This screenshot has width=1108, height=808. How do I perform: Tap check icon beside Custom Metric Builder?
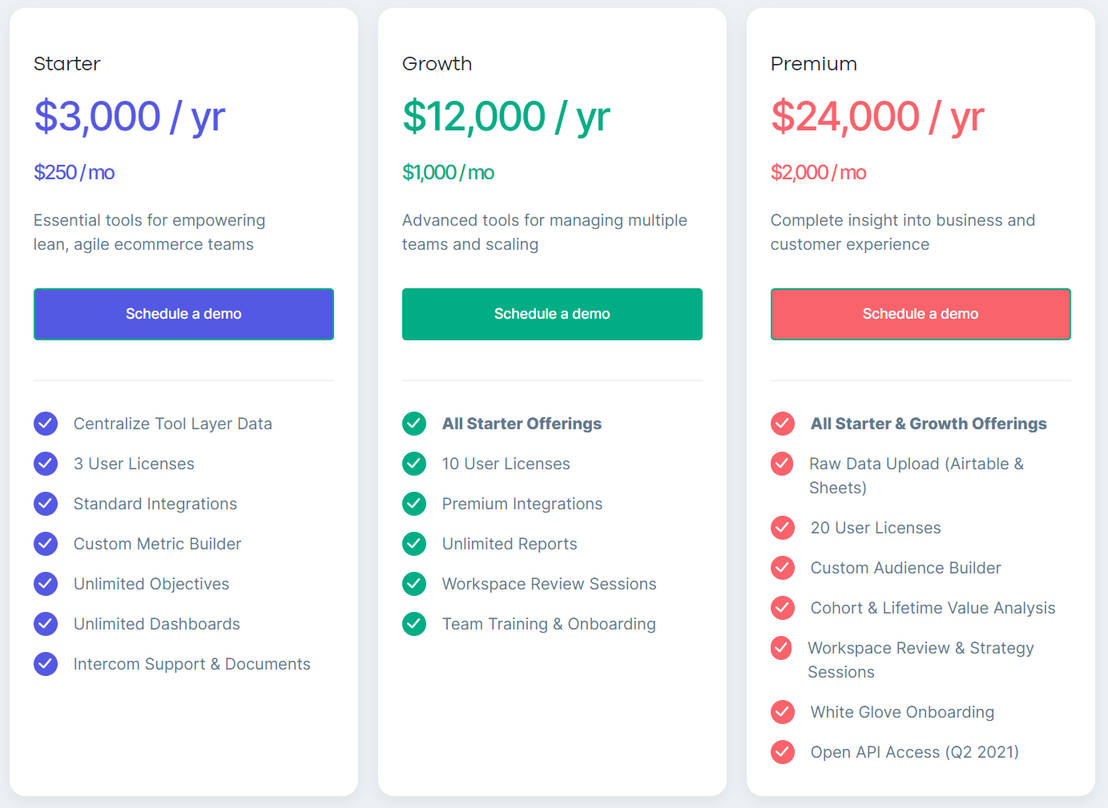(x=46, y=544)
